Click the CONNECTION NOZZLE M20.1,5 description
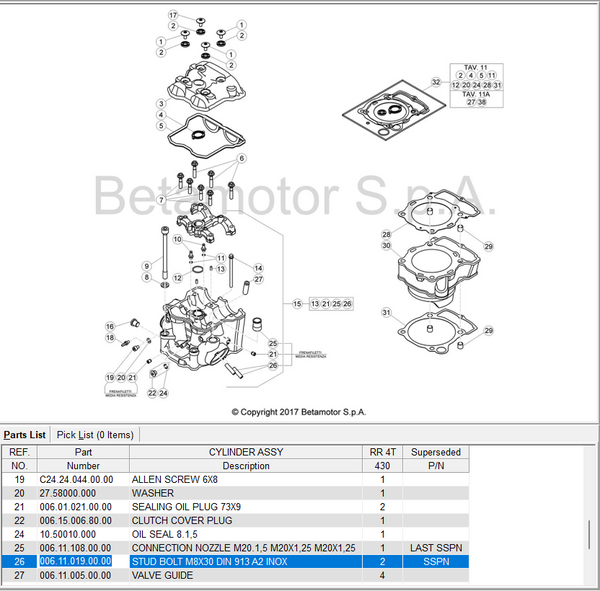This screenshot has height=591, width=600. click(243, 548)
